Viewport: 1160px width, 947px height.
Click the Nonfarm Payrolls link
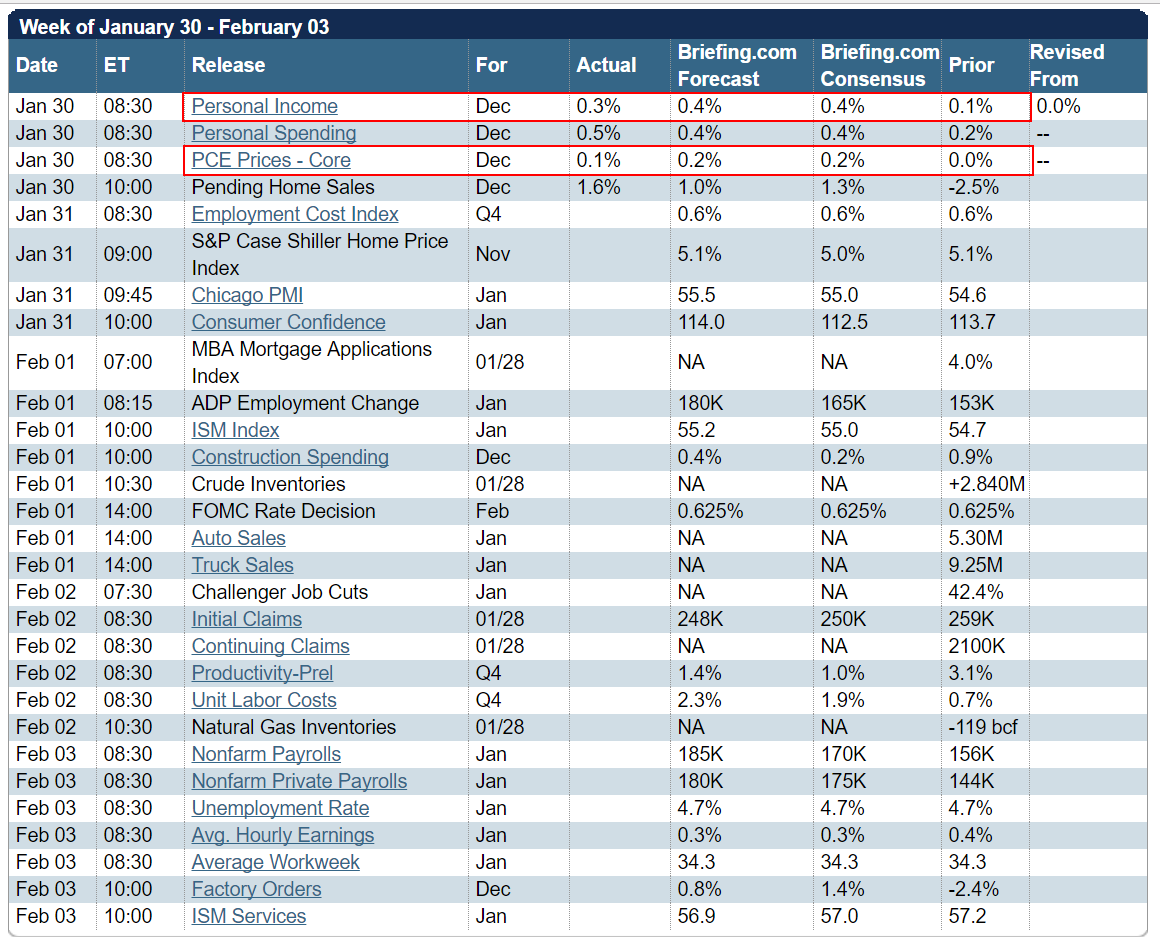(266, 755)
